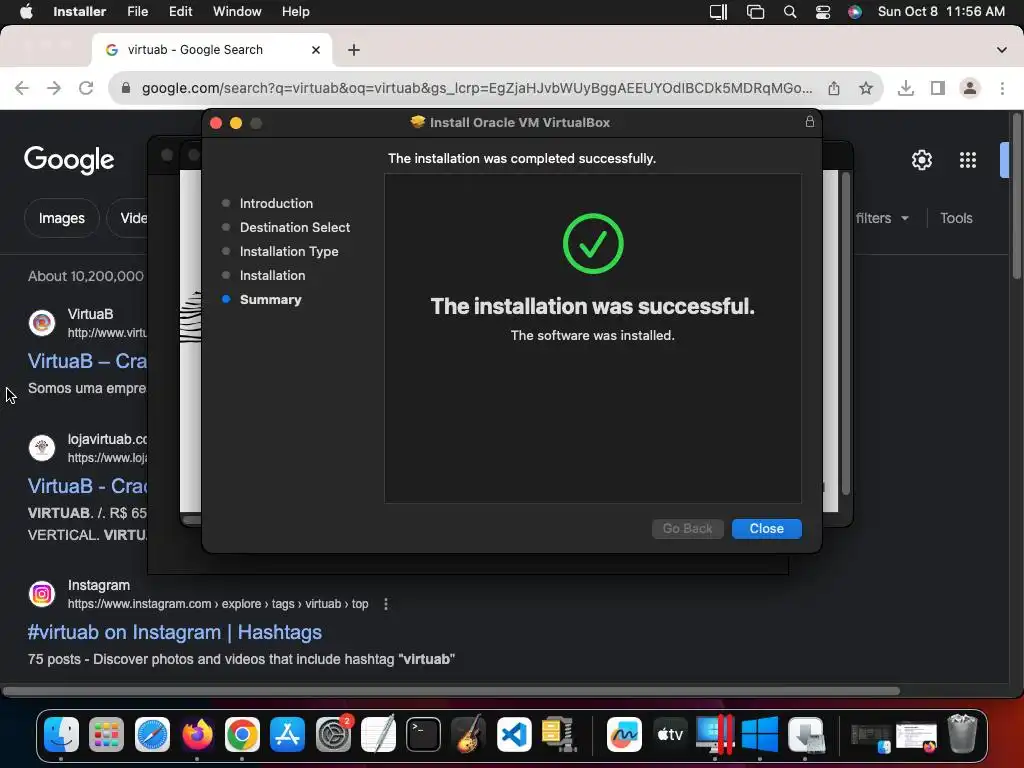1024x768 pixels.
Task: Select the Installation Type step
Action: pyautogui.click(x=289, y=251)
